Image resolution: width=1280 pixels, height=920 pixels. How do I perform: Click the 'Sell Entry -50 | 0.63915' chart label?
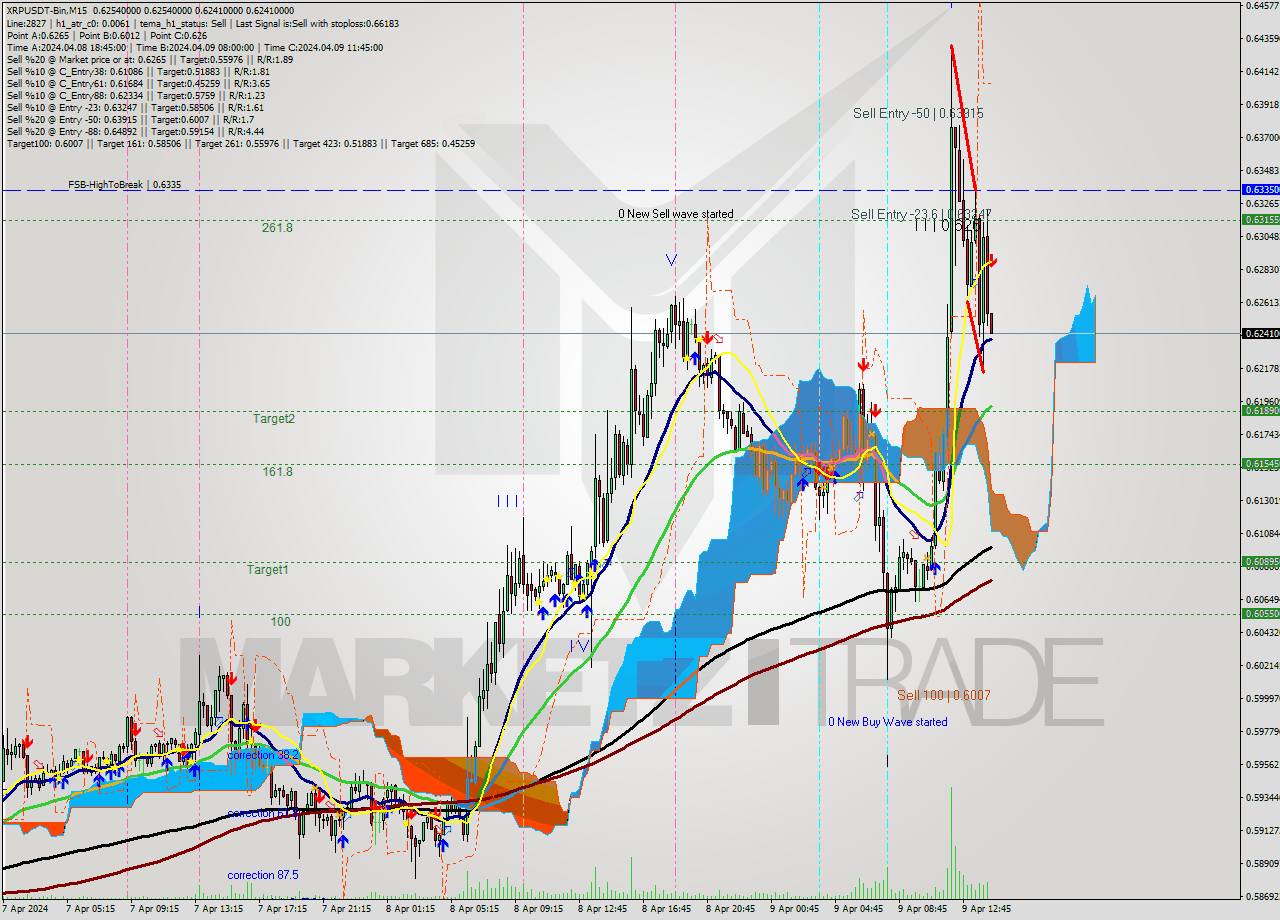point(918,114)
